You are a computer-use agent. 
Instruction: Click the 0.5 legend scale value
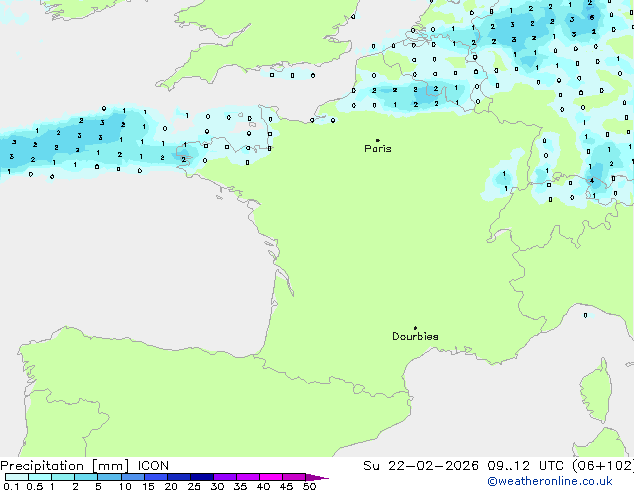35,486
